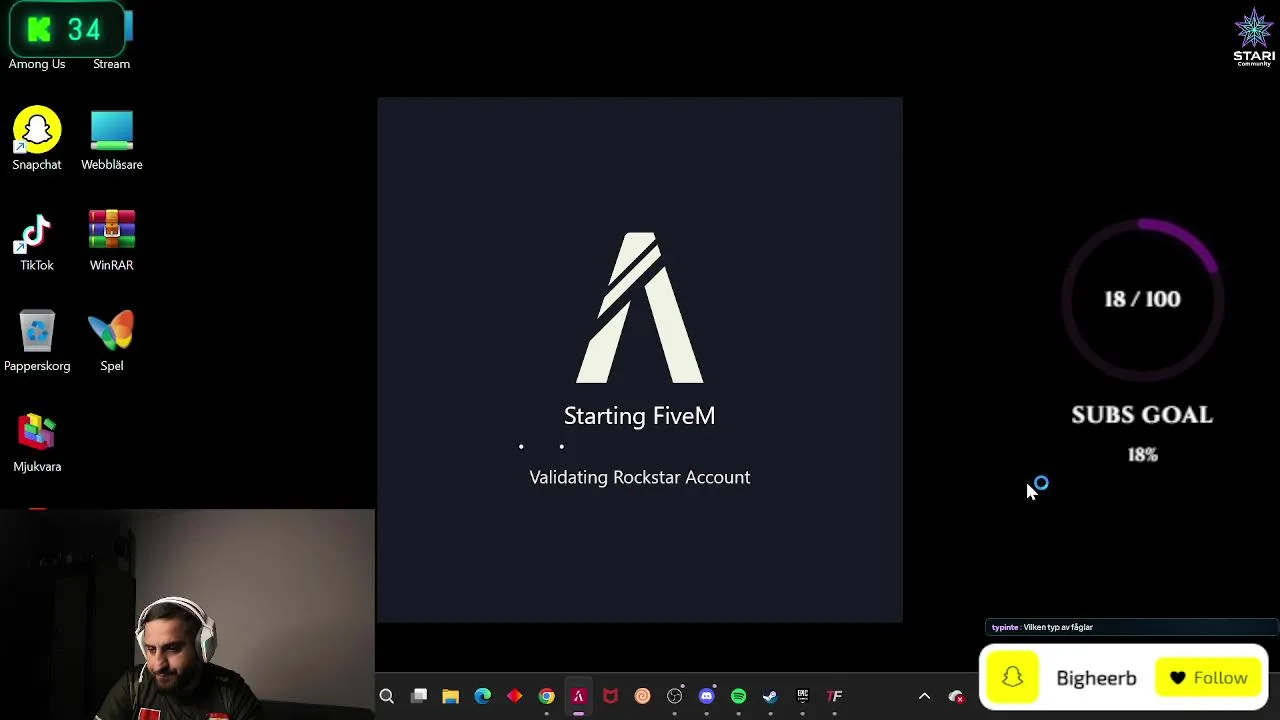Open File Explorer from the taskbar
The height and width of the screenshot is (720, 1280).
click(451, 696)
